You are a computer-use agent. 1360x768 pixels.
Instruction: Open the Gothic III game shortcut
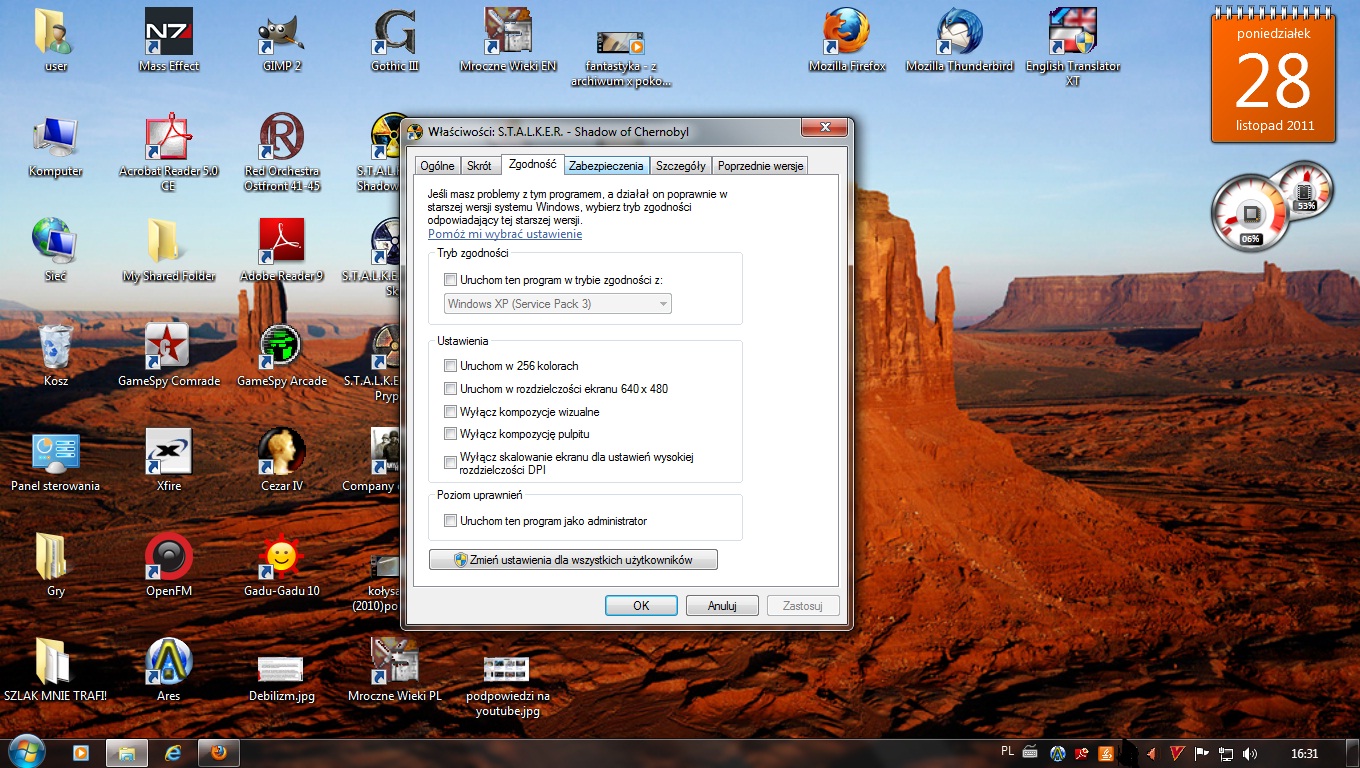[x=395, y=40]
